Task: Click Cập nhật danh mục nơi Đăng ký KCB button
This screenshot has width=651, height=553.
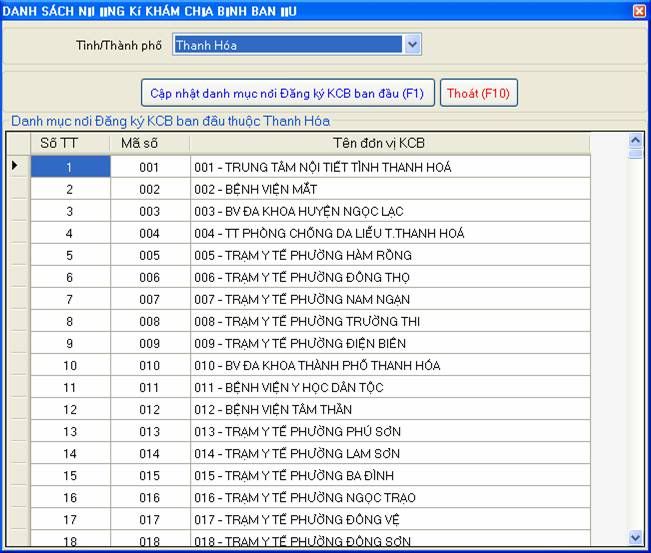Action: click(288, 93)
